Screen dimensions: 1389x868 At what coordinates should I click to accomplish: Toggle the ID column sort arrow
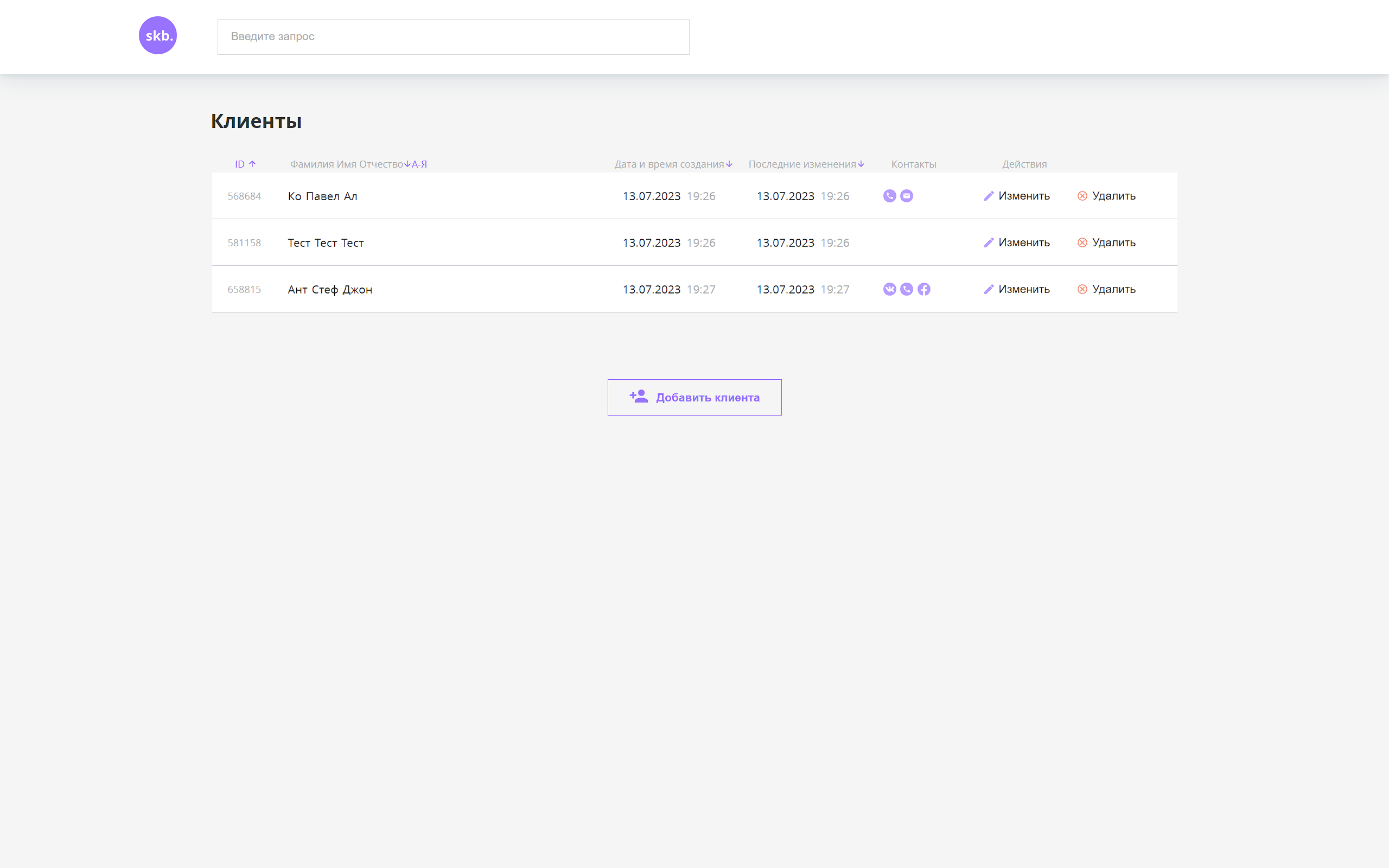pos(253,164)
